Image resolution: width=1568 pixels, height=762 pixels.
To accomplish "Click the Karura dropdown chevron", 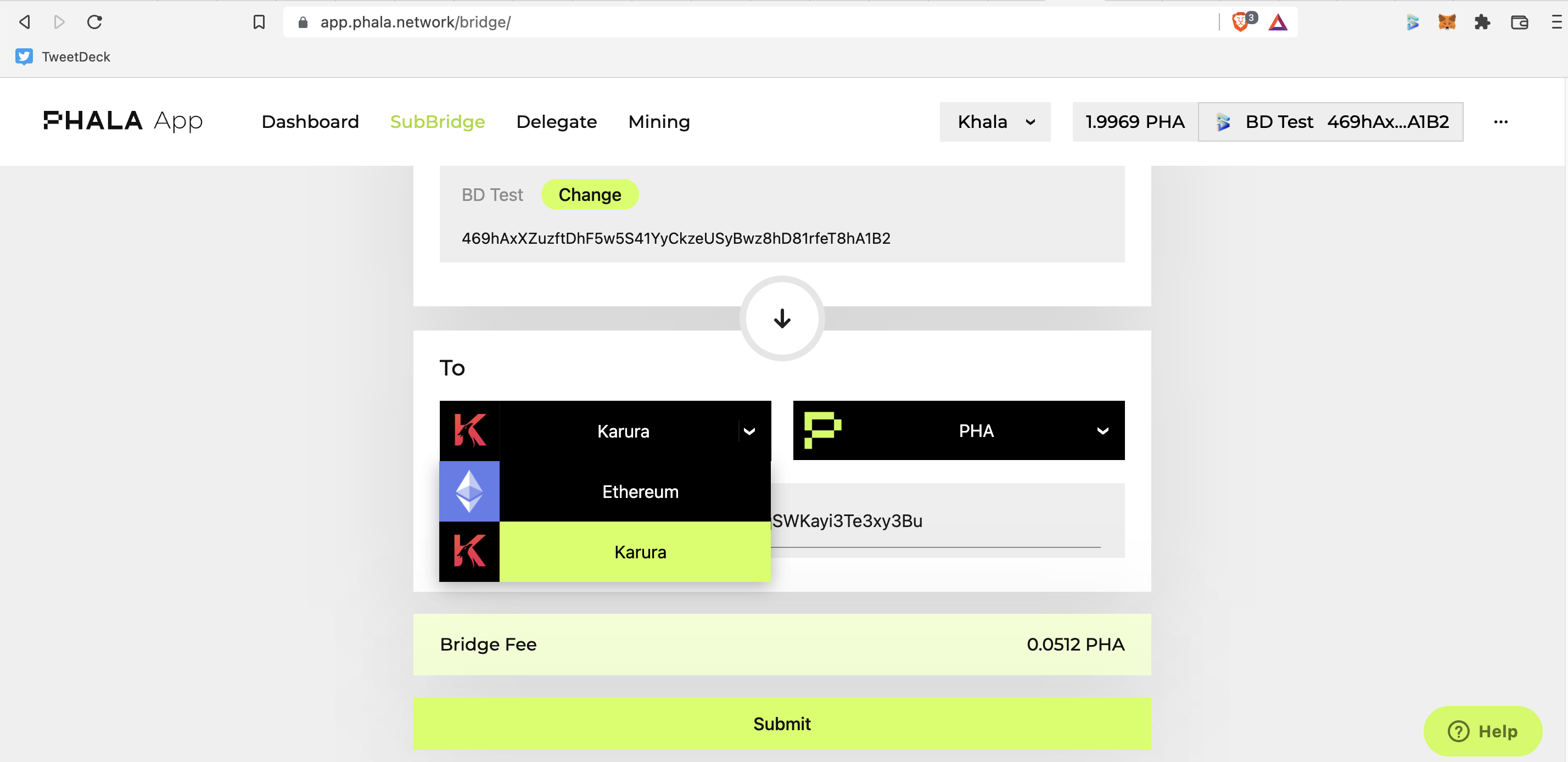I will point(749,431).
